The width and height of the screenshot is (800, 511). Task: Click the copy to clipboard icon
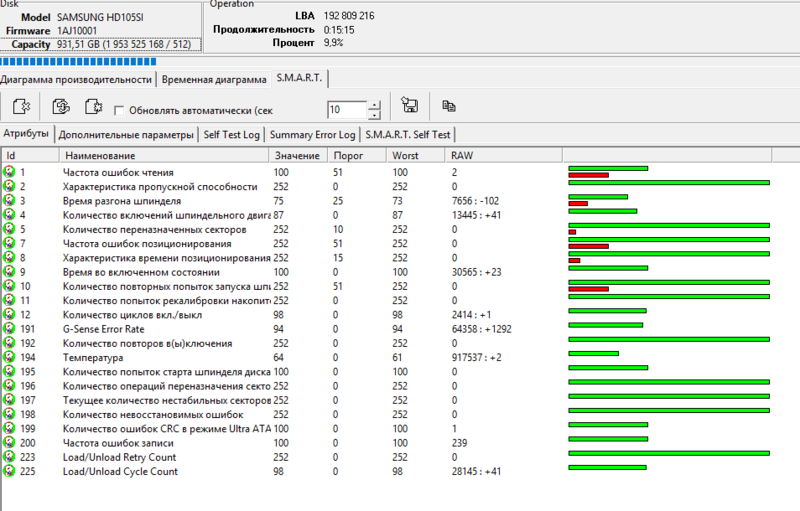(x=449, y=106)
